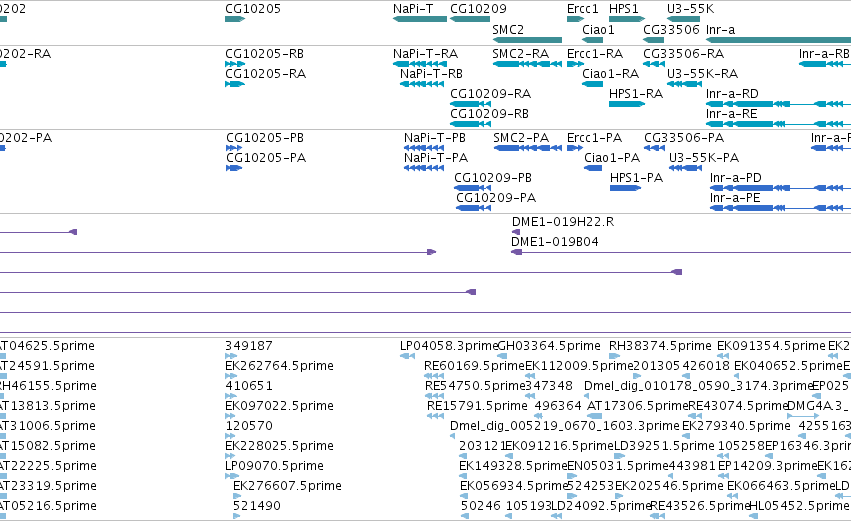Select the SMC2-PA protein label
851x521 pixels.
pos(521,138)
